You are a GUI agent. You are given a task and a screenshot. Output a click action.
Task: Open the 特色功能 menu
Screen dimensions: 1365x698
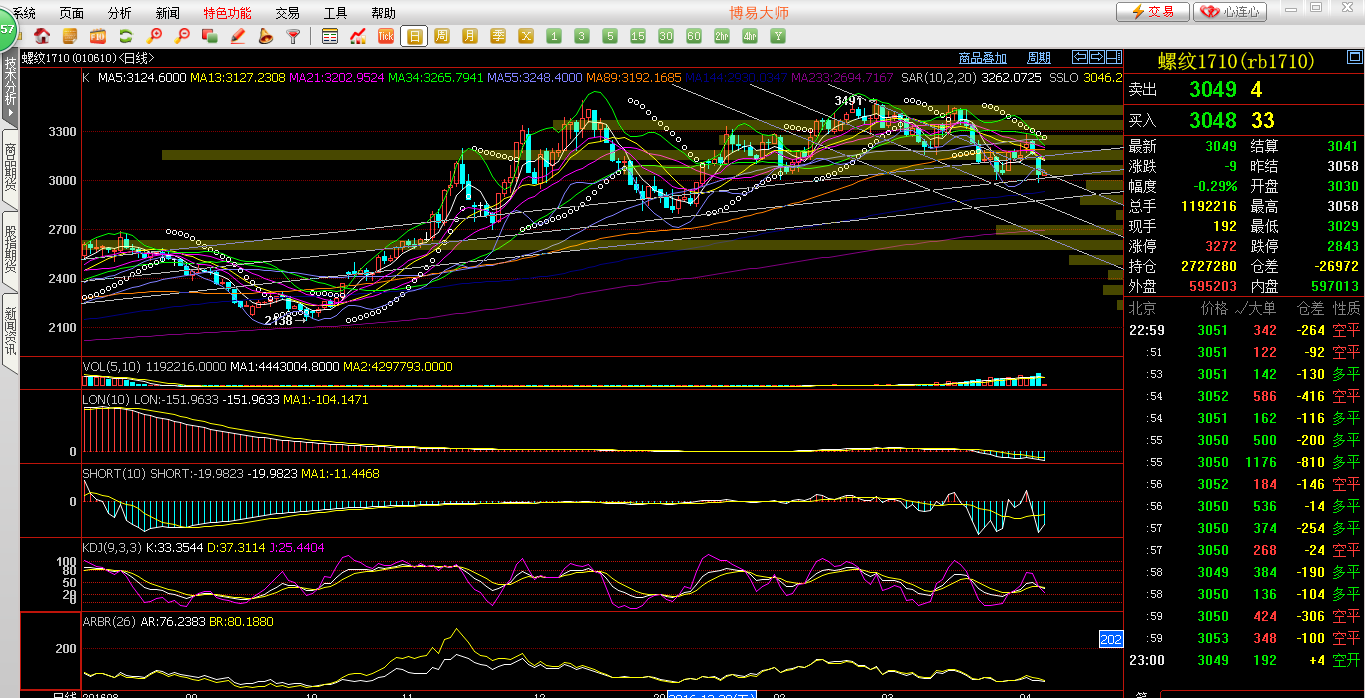coord(228,13)
